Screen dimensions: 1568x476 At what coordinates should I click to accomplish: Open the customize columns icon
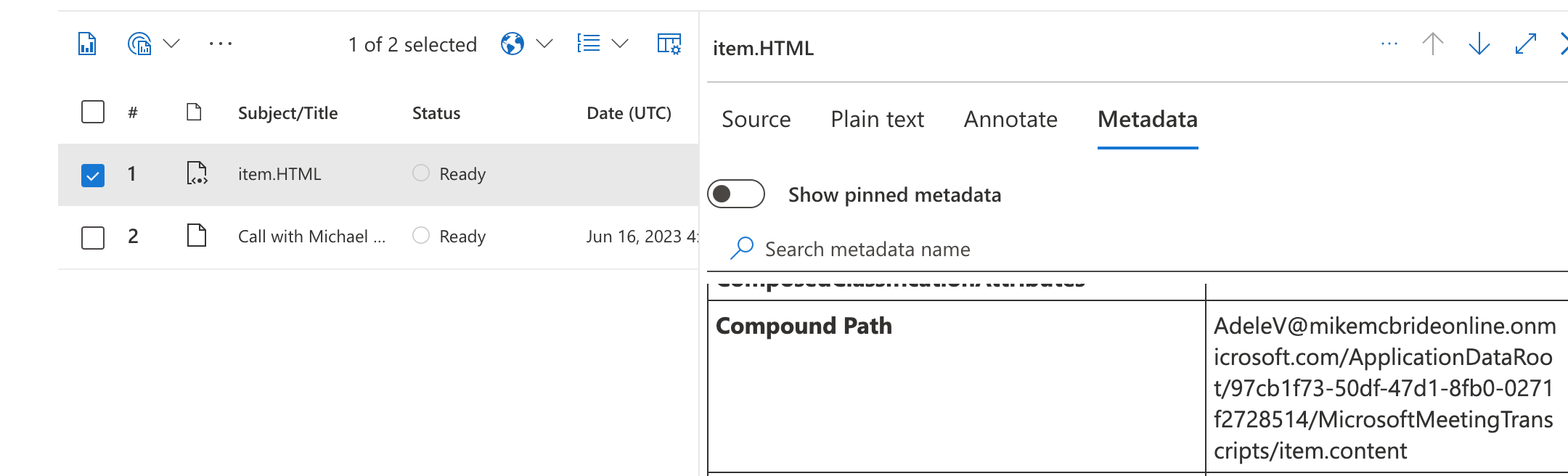[669, 44]
